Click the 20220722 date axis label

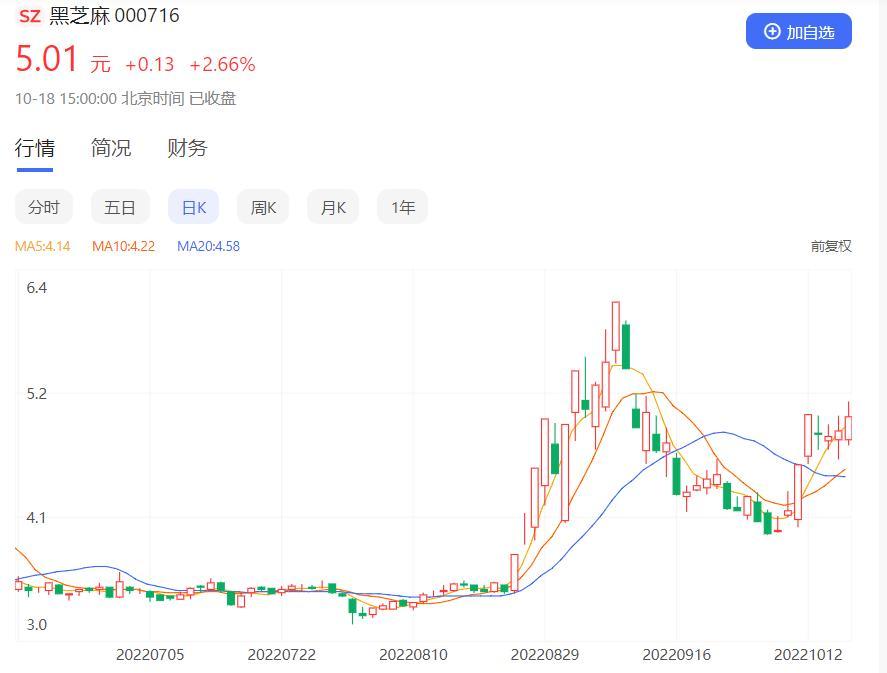[282, 655]
